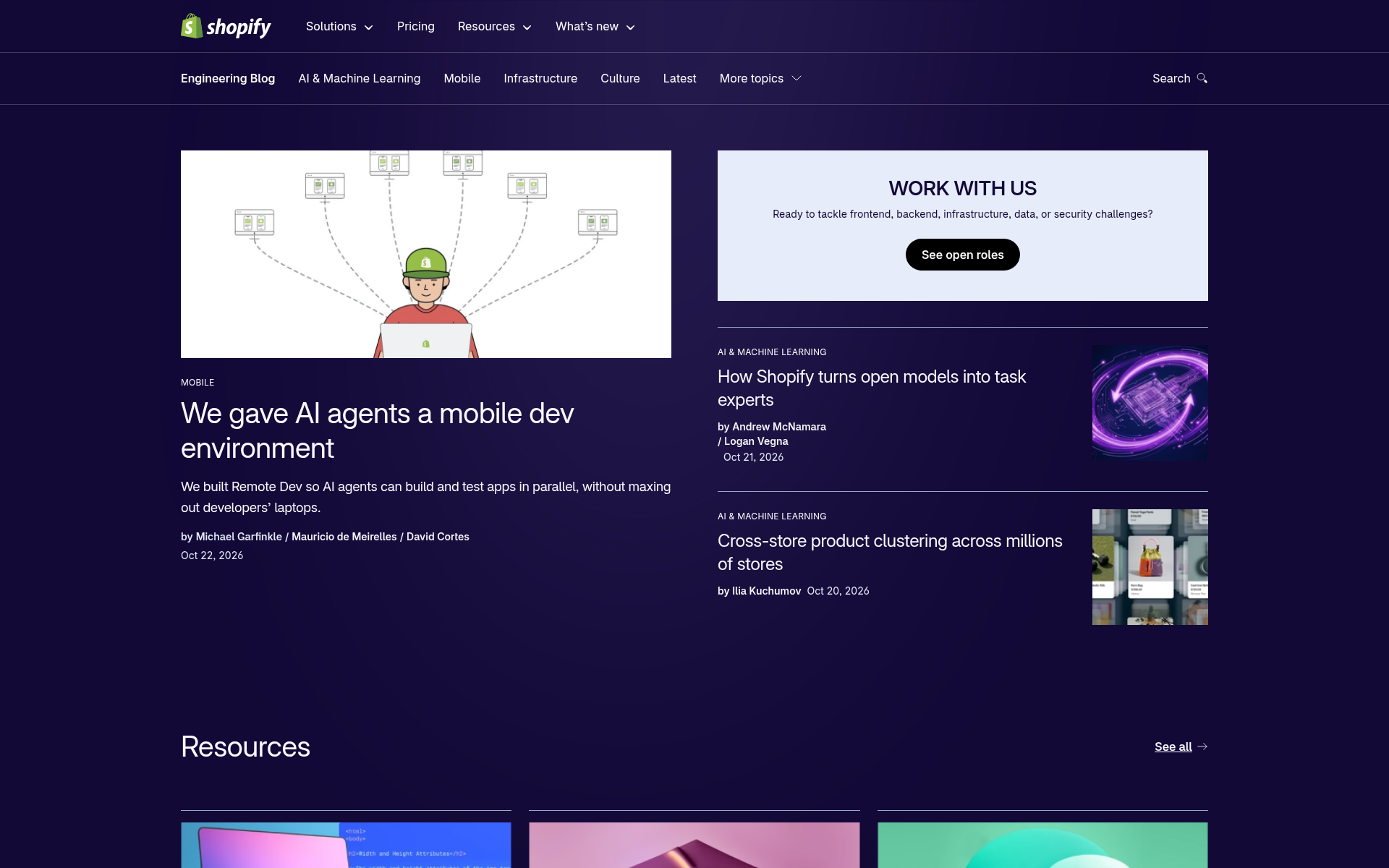Open the Pricing page

click(416, 26)
